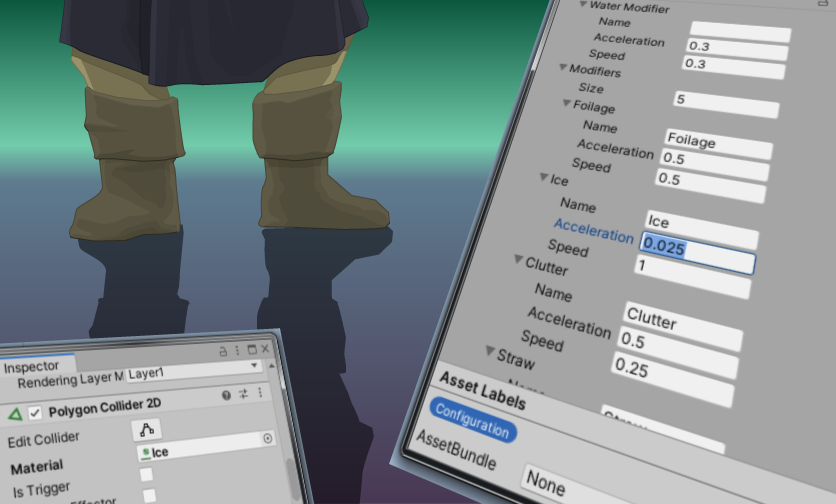Open Polygon Collider 2D preset settings
The height and width of the screenshot is (504, 836).
click(x=243, y=395)
